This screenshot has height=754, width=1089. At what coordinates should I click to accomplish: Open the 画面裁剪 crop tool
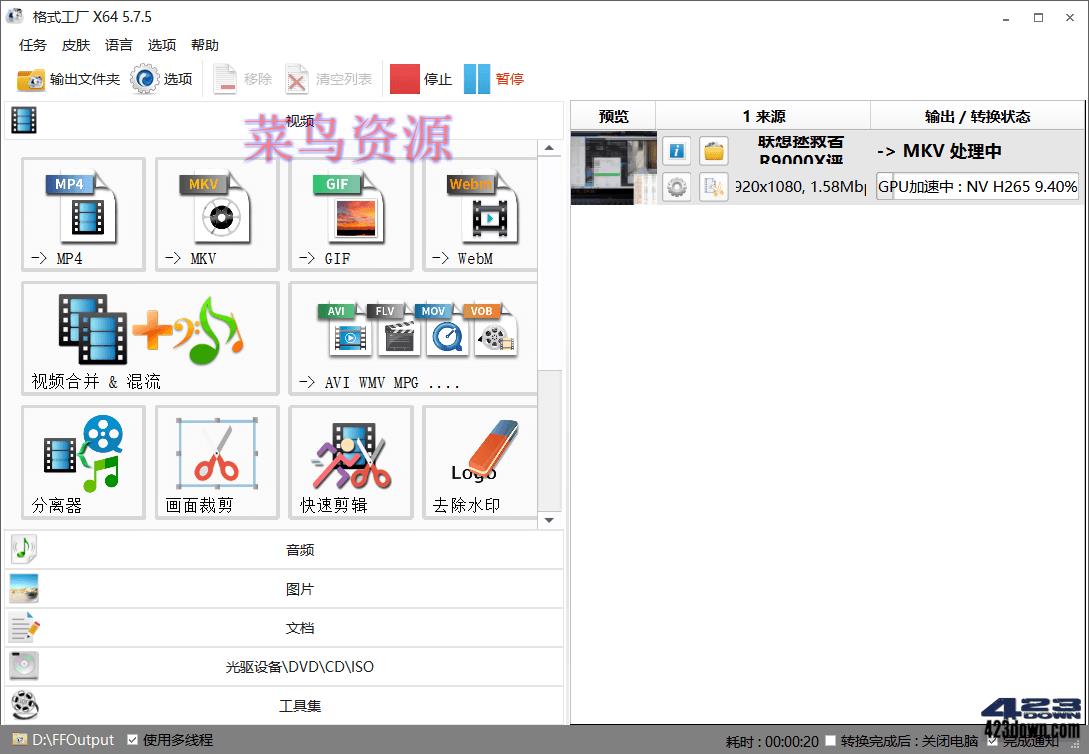click(216, 460)
